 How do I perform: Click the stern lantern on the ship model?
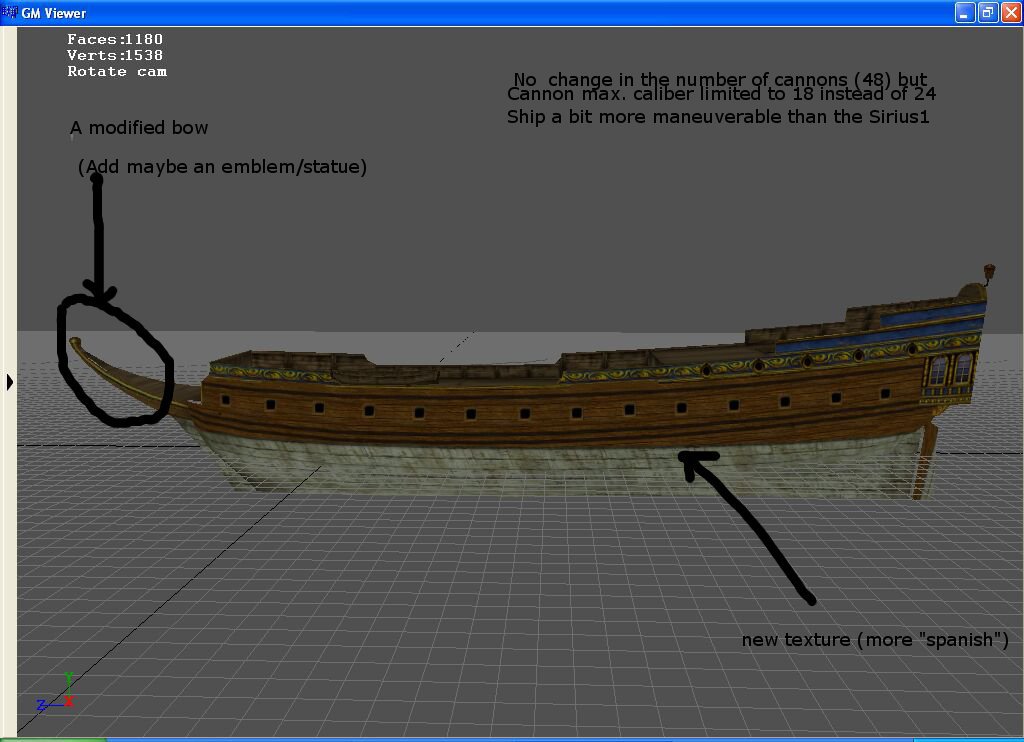(989, 272)
